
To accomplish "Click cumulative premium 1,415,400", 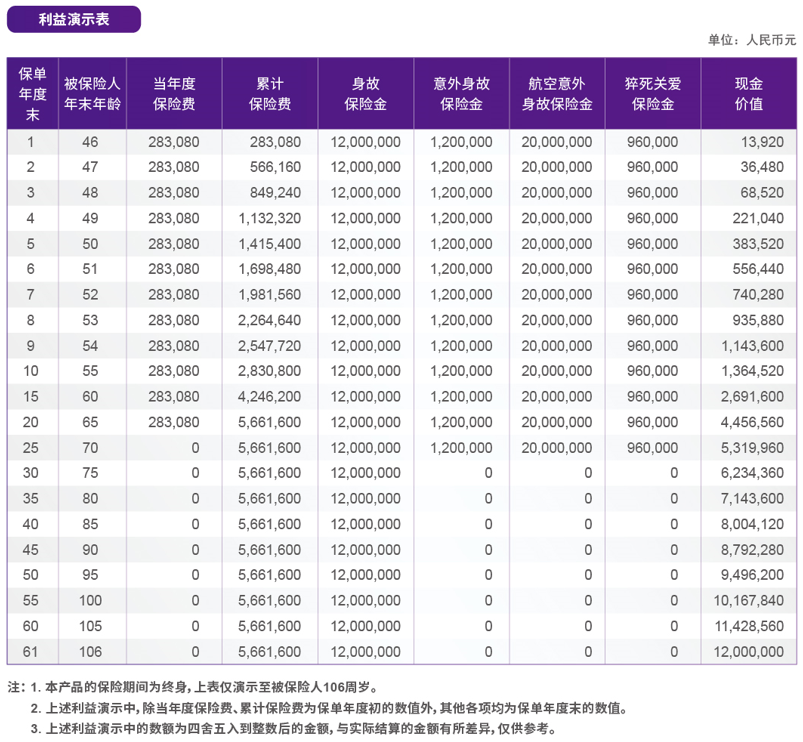I will pos(270,244).
